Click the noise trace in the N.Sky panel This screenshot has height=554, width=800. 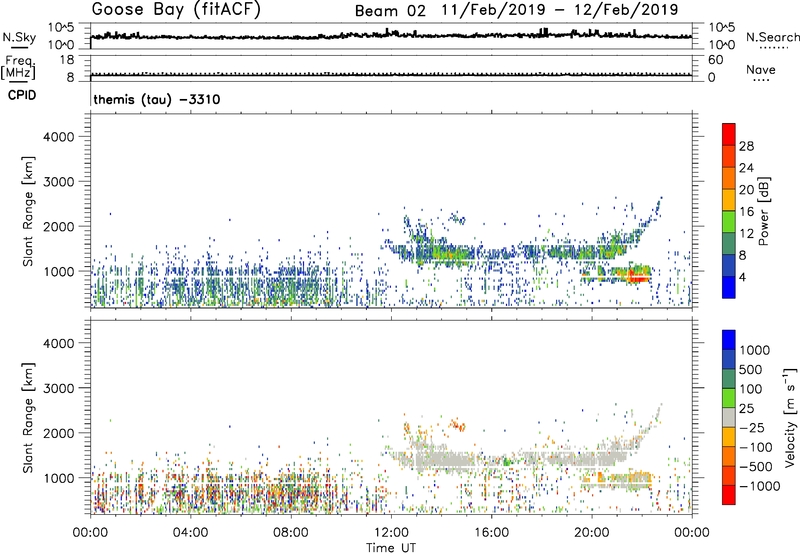pyautogui.click(x=391, y=36)
